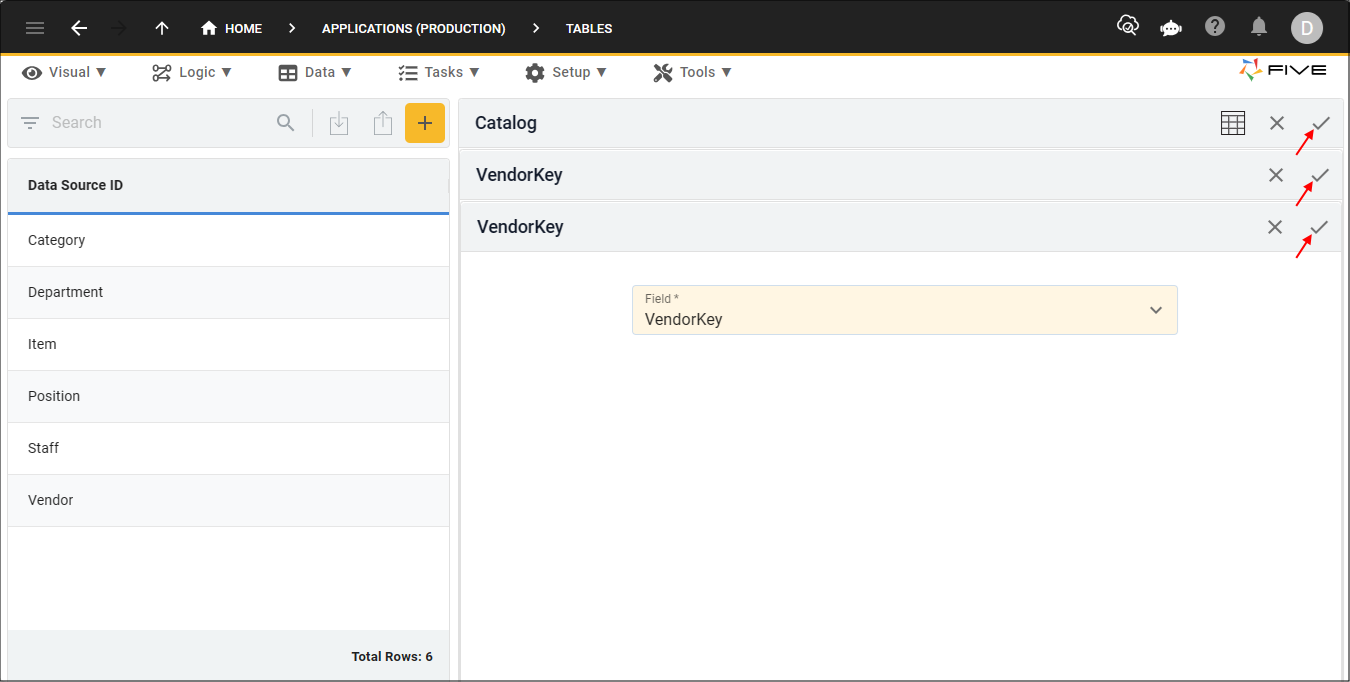Open the Setup menu
Screen dimensions: 1350x682
[566, 72]
